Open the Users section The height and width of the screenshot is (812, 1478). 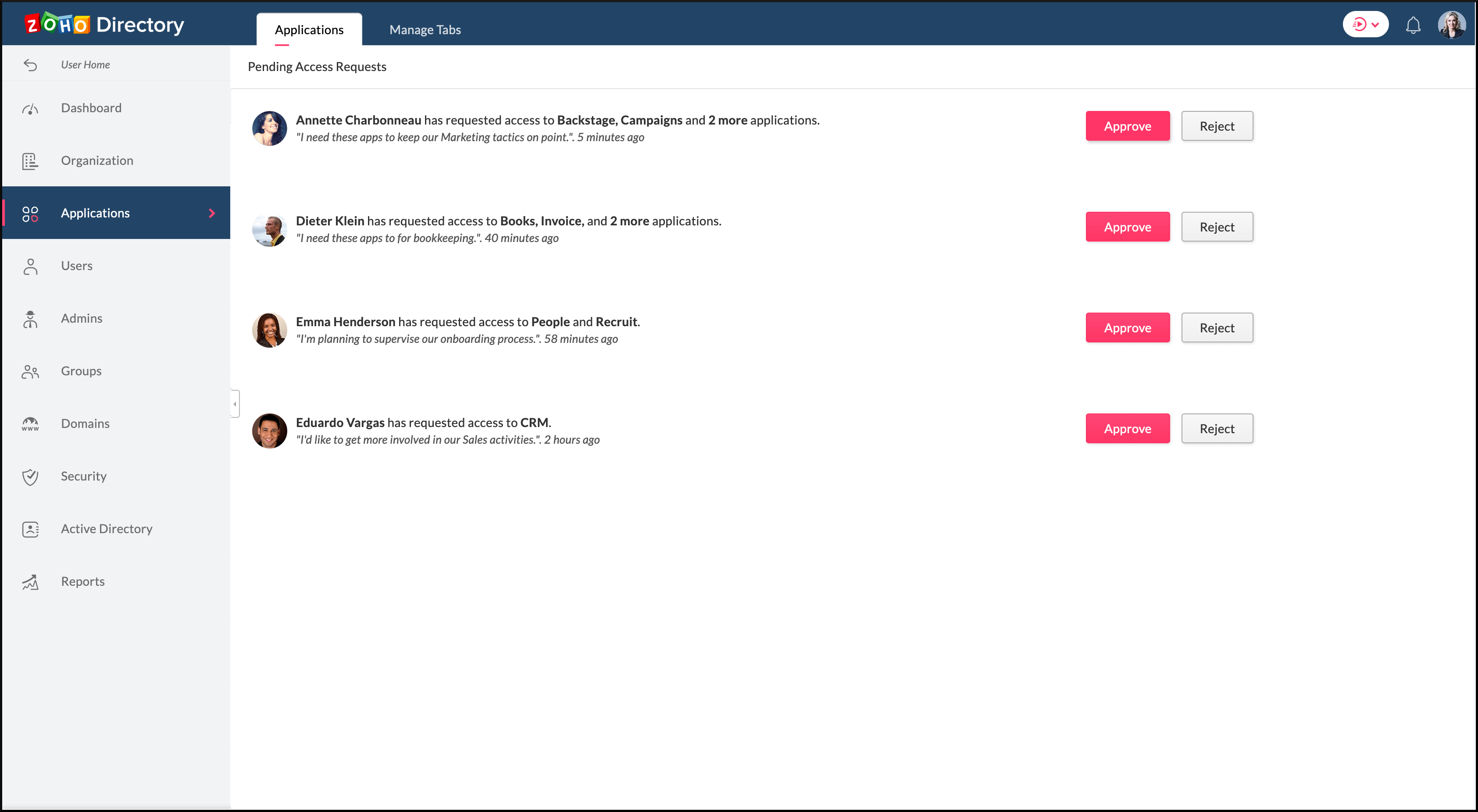coord(77,266)
